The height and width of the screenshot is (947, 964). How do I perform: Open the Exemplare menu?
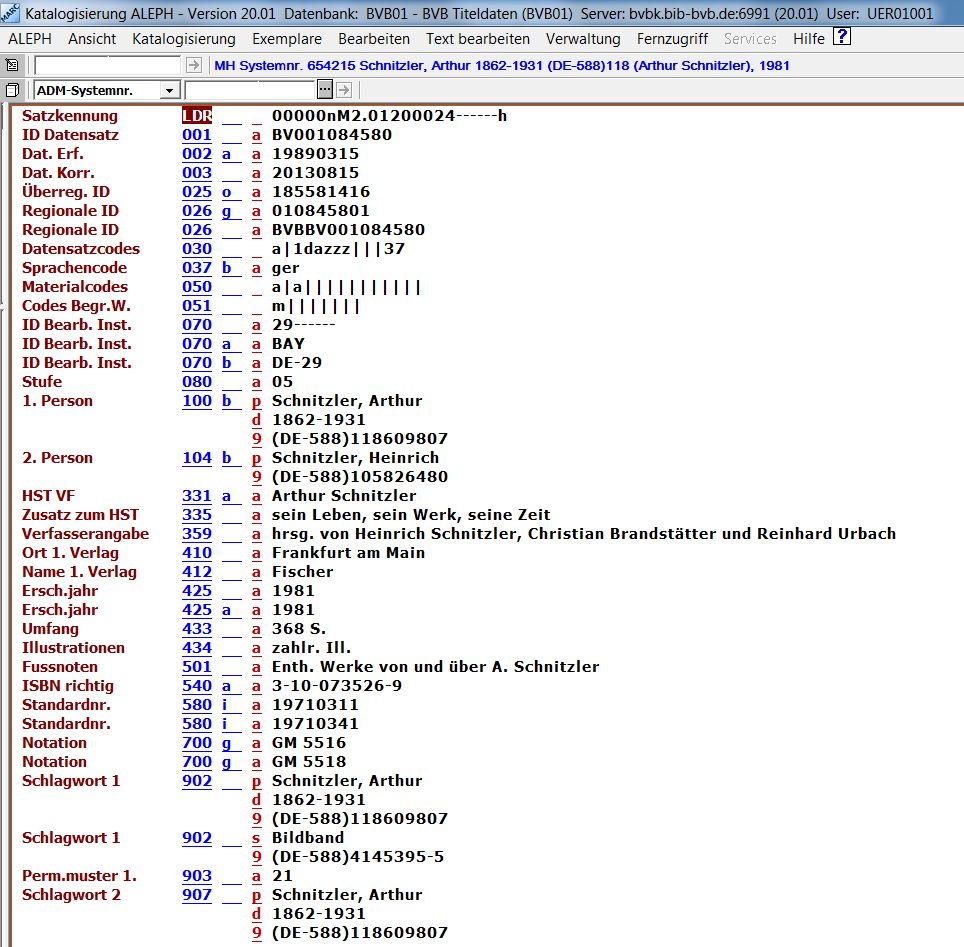(x=287, y=39)
